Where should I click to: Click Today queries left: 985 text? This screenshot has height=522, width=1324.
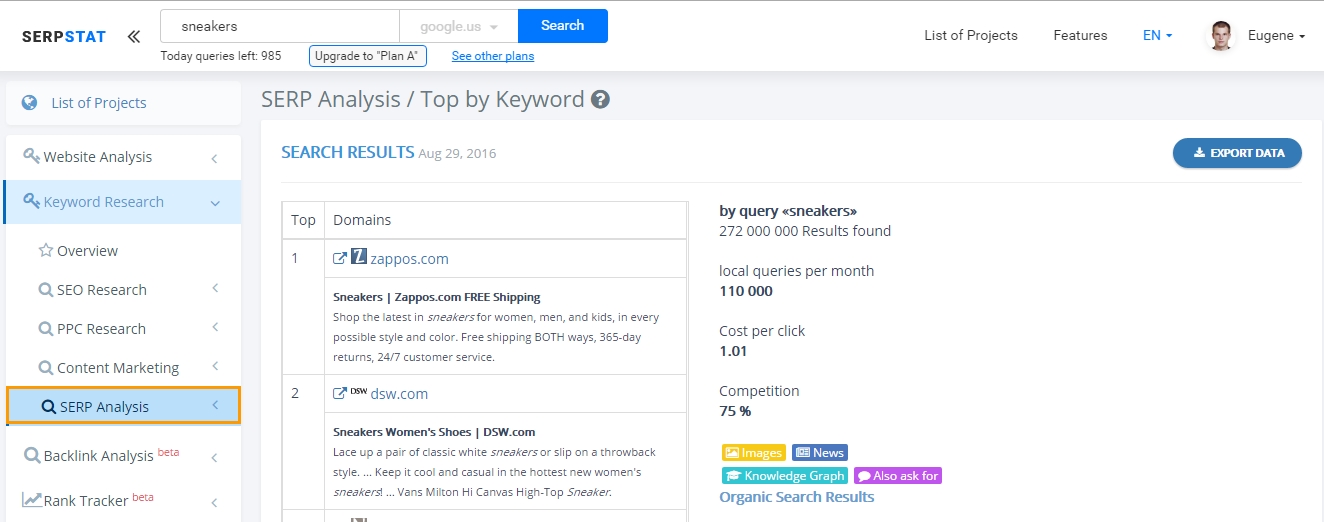tap(221, 56)
